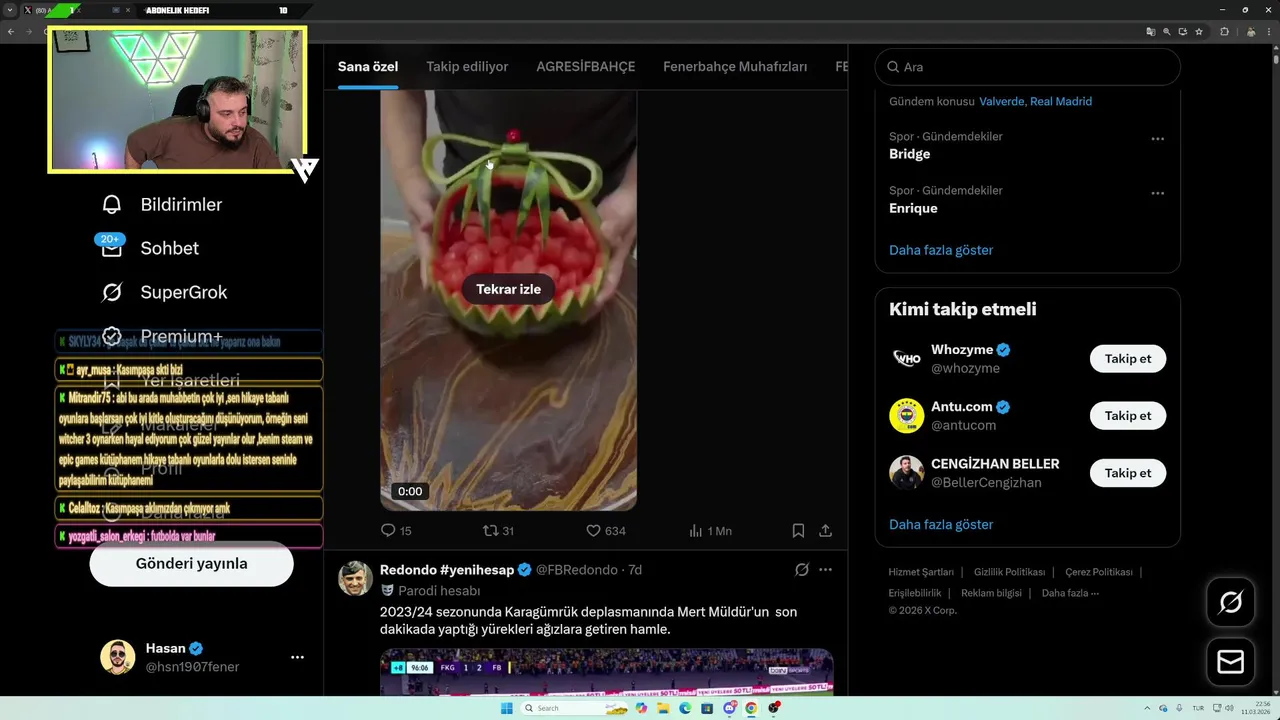This screenshot has height=720, width=1280.
Task: Click the search magnifier icon
Action: (893, 67)
